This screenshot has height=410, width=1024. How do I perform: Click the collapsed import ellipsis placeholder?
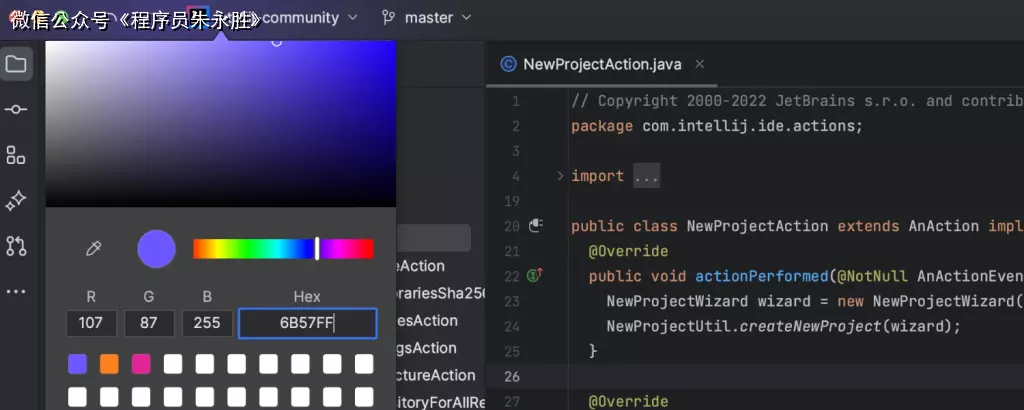(646, 176)
